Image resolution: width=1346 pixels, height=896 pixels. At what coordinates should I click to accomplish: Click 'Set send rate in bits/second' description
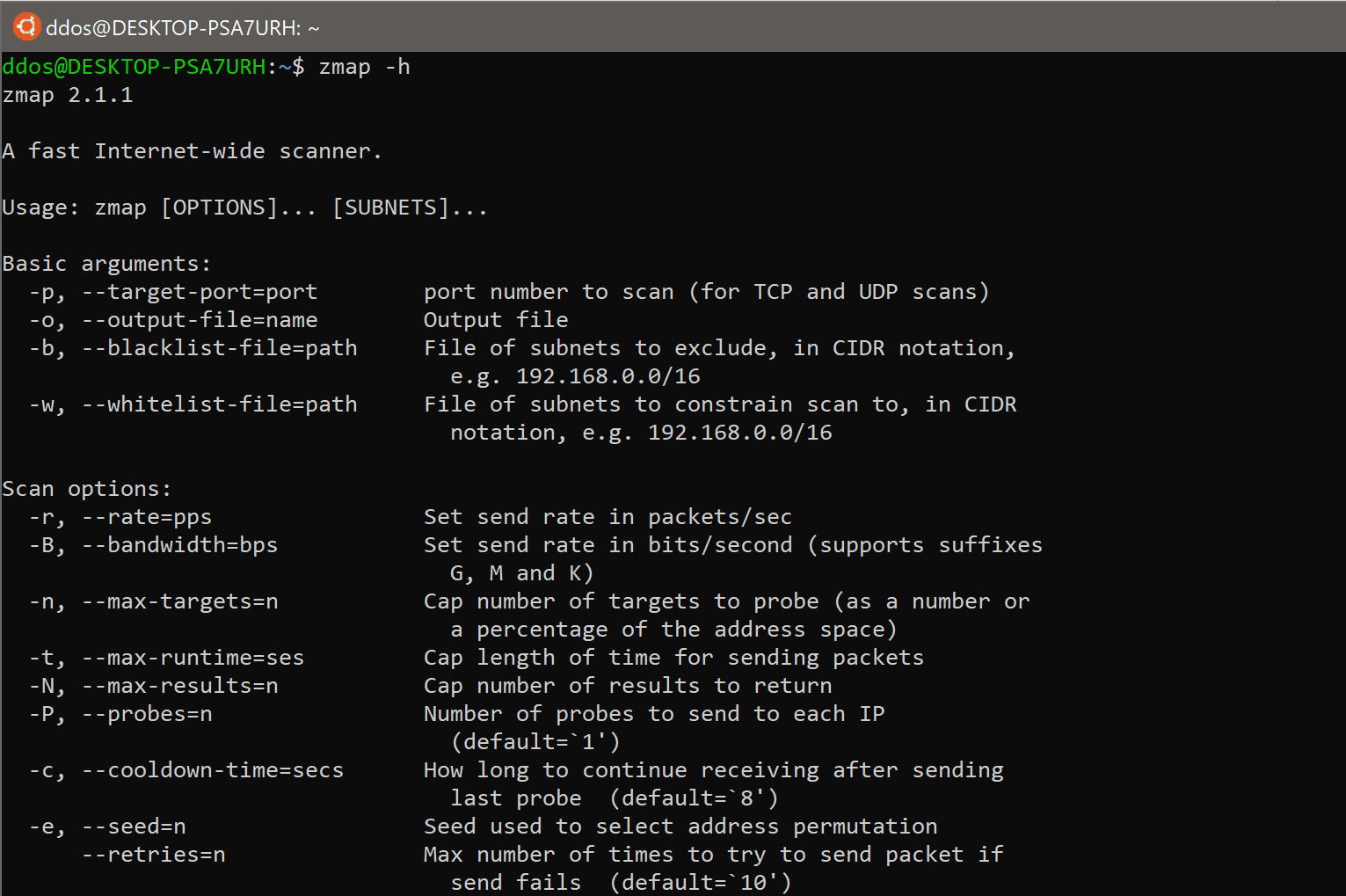click(608, 545)
